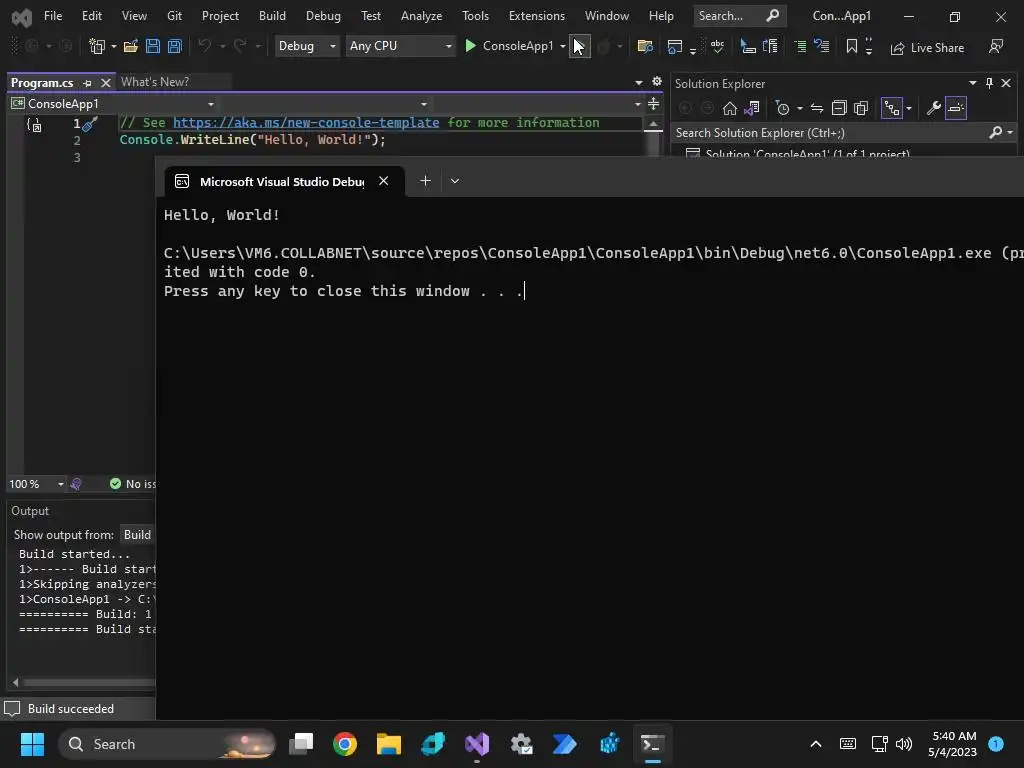Expand the ConsoleApp1 start target dropdown arrow

(x=562, y=46)
